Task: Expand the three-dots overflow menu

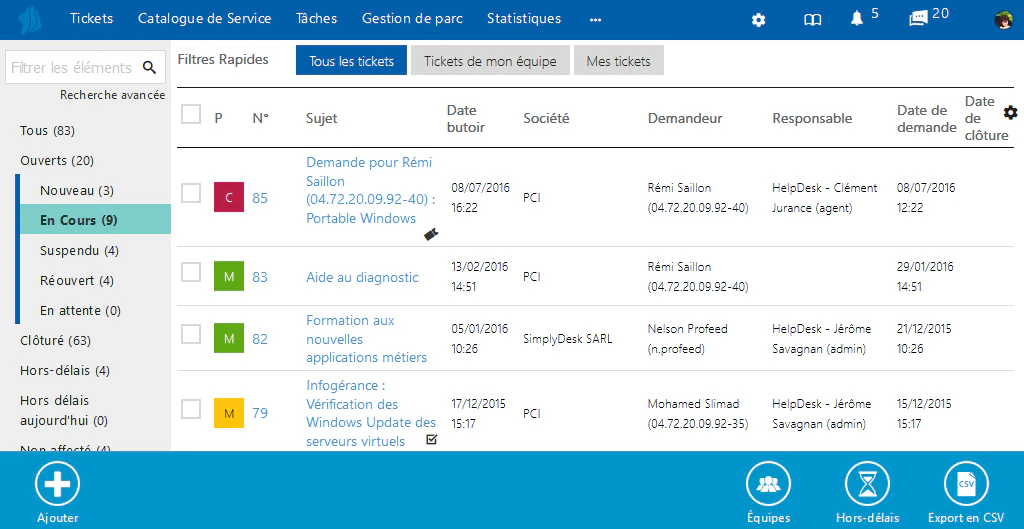Action: pyautogui.click(x=595, y=20)
